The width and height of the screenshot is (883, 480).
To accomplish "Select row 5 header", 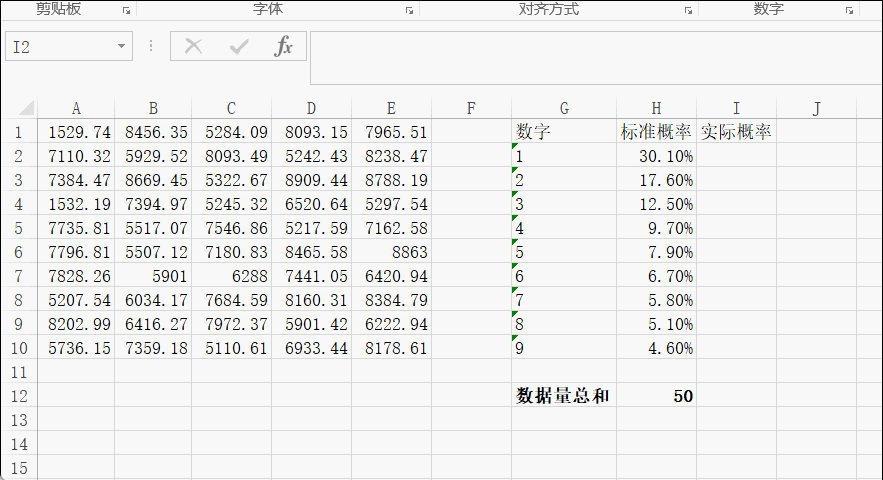I will pos(19,228).
